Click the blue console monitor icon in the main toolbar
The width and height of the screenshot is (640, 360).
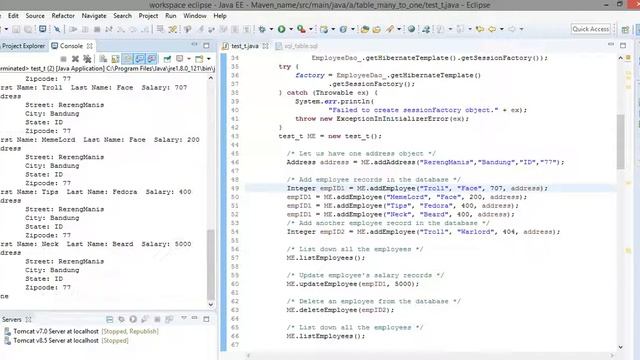click(x=42, y=29)
